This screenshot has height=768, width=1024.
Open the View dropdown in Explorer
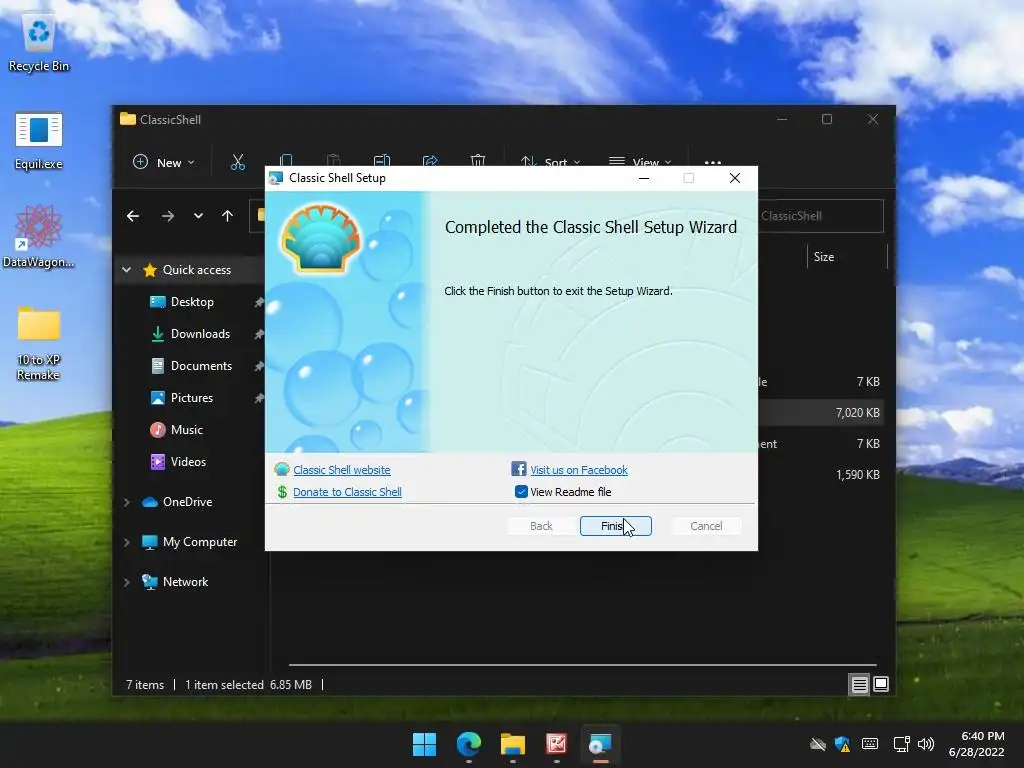click(x=640, y=163)
